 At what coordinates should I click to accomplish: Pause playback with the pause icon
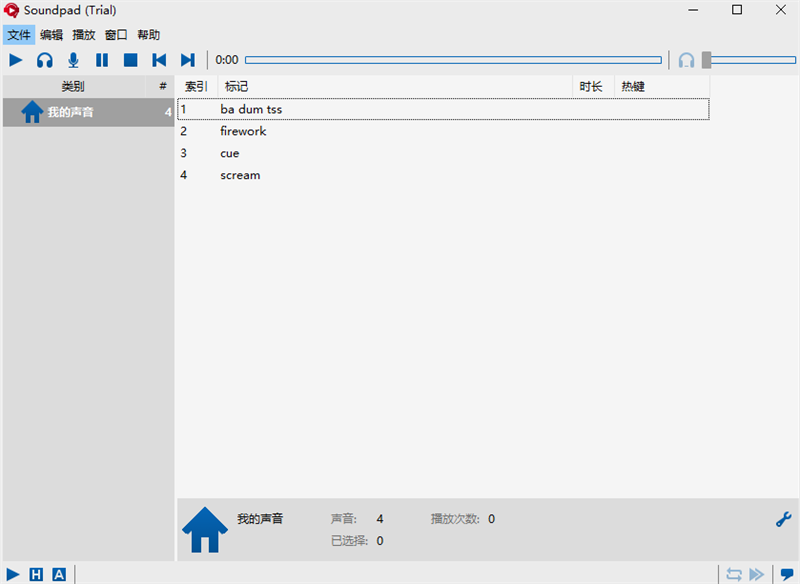tap(102, 60)
